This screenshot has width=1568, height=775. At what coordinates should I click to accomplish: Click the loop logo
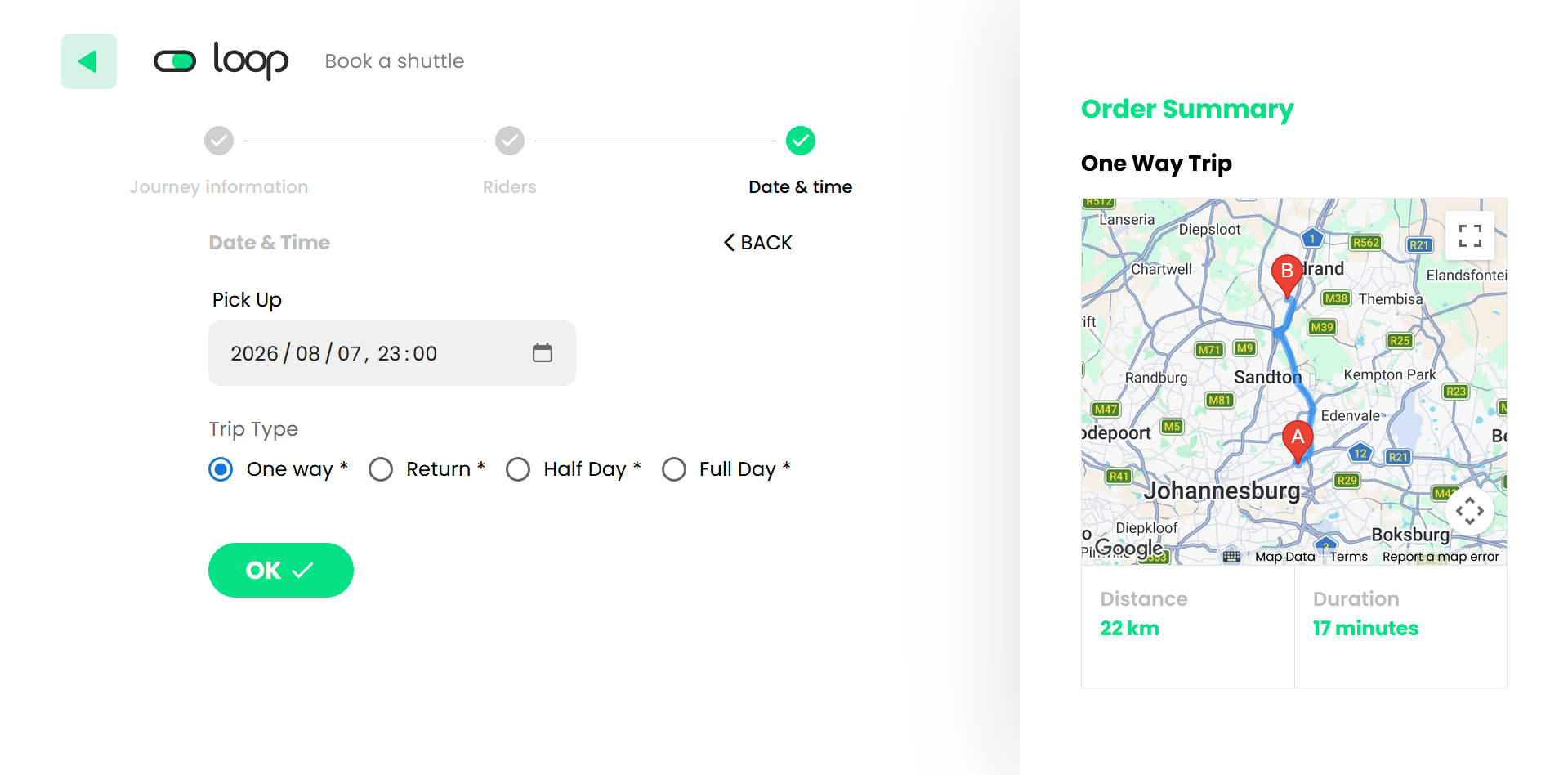[221, 60]
